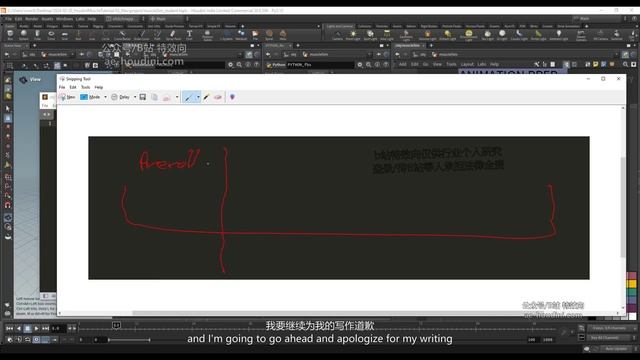Click the View label in scene viewport
This screenshot has width=640, height=360.
click(x=35, y=80)
